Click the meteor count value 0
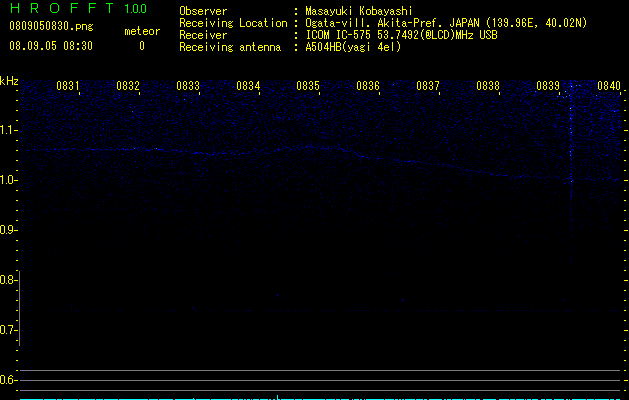 tap(142, 46)
